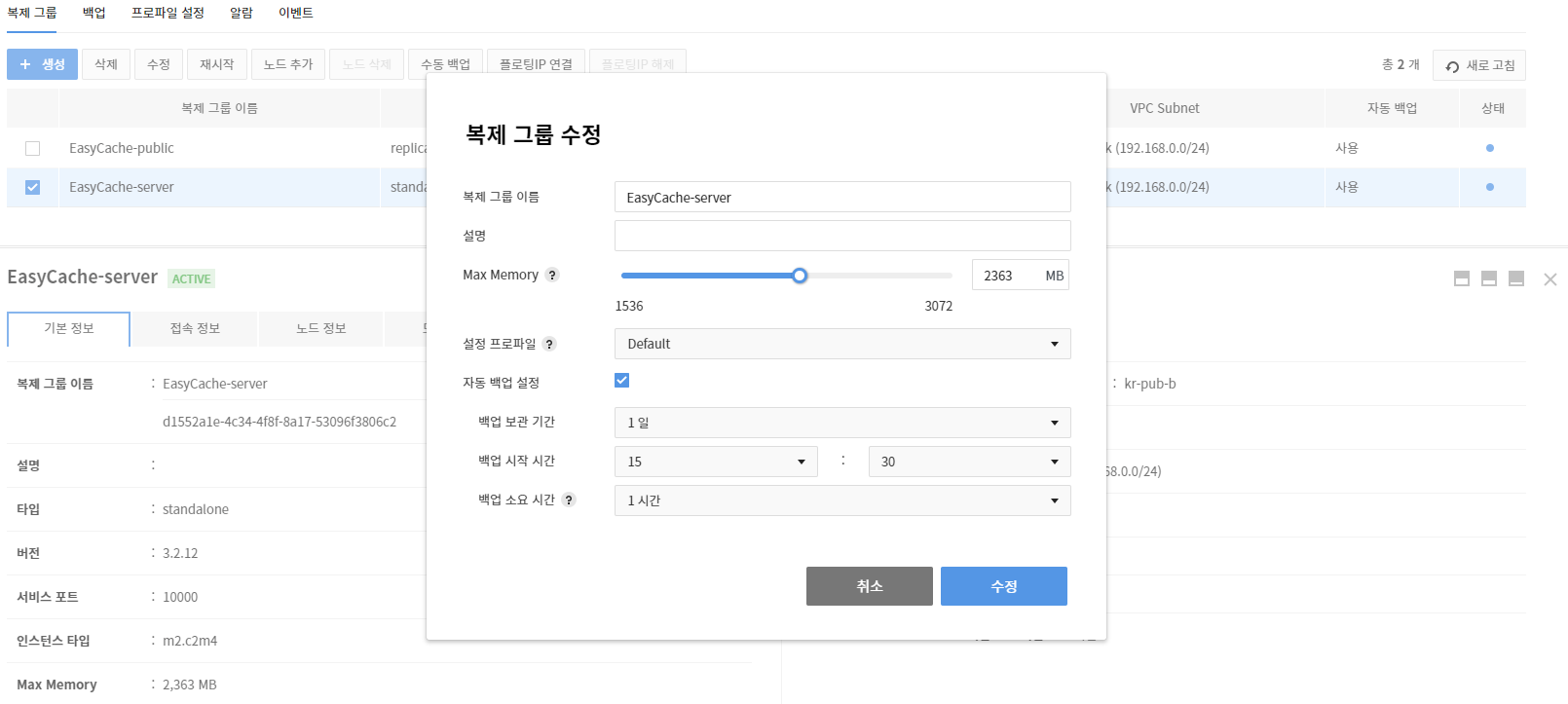Click the empty 설명 input field
This screenshot has width=1568, height=704.
[842, 236]
